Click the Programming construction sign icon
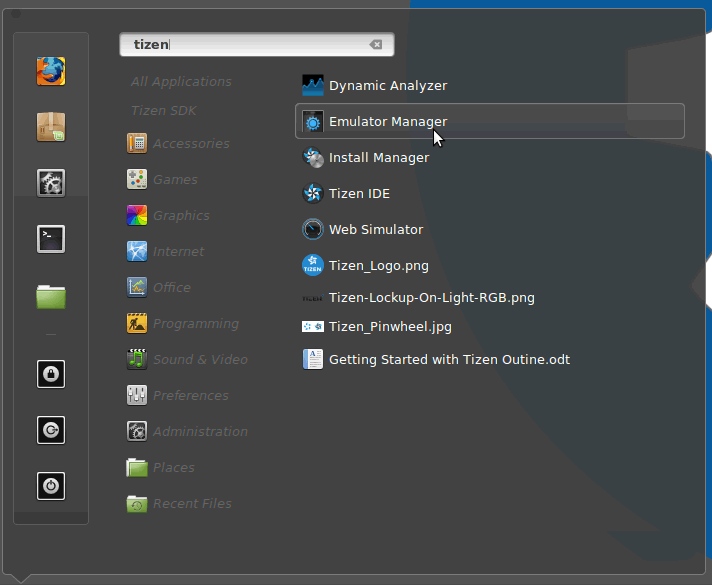Image resolution: width=712 pixels, height=585 pixels. (x=137, y=323)
